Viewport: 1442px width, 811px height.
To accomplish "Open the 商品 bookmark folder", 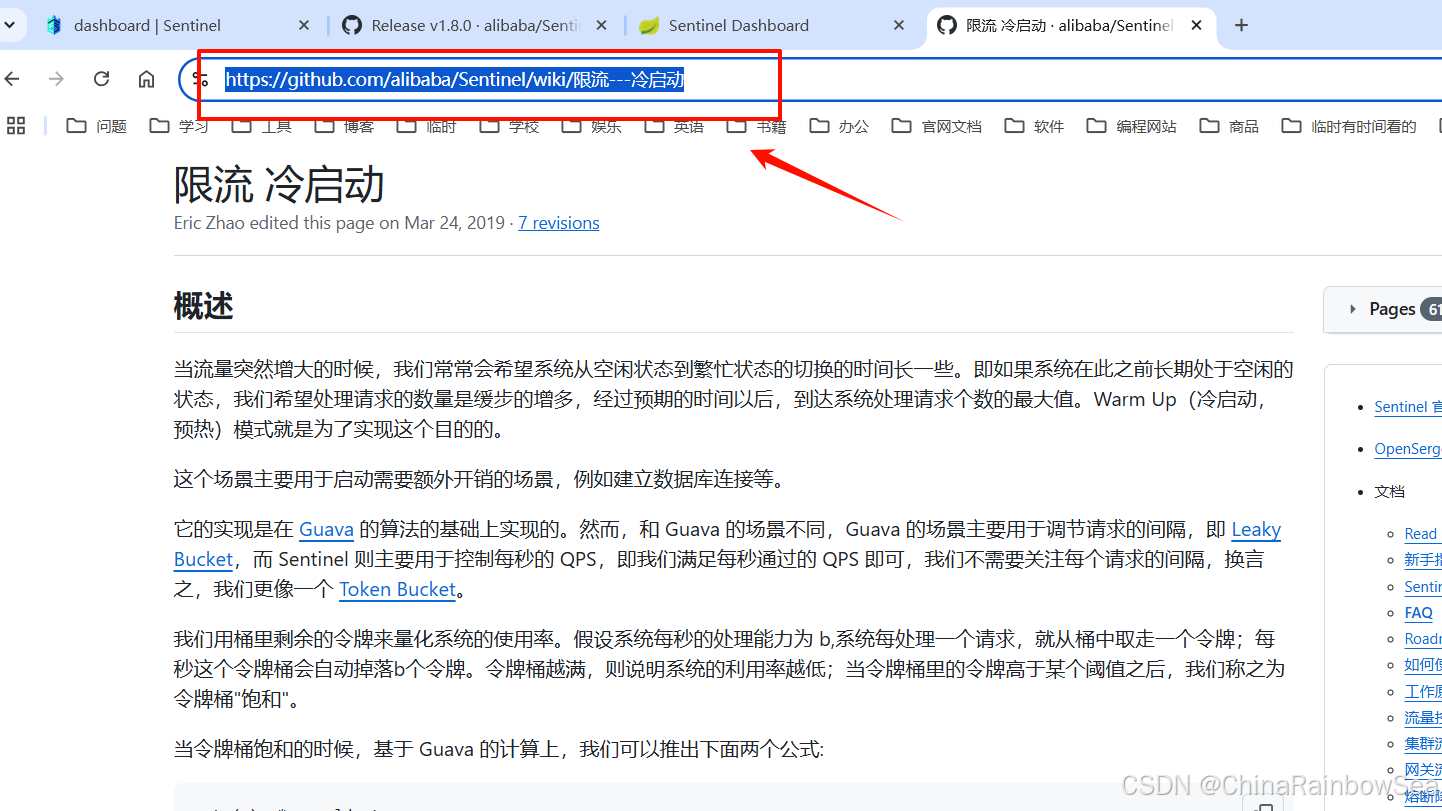I will [x=1230, y=126].
